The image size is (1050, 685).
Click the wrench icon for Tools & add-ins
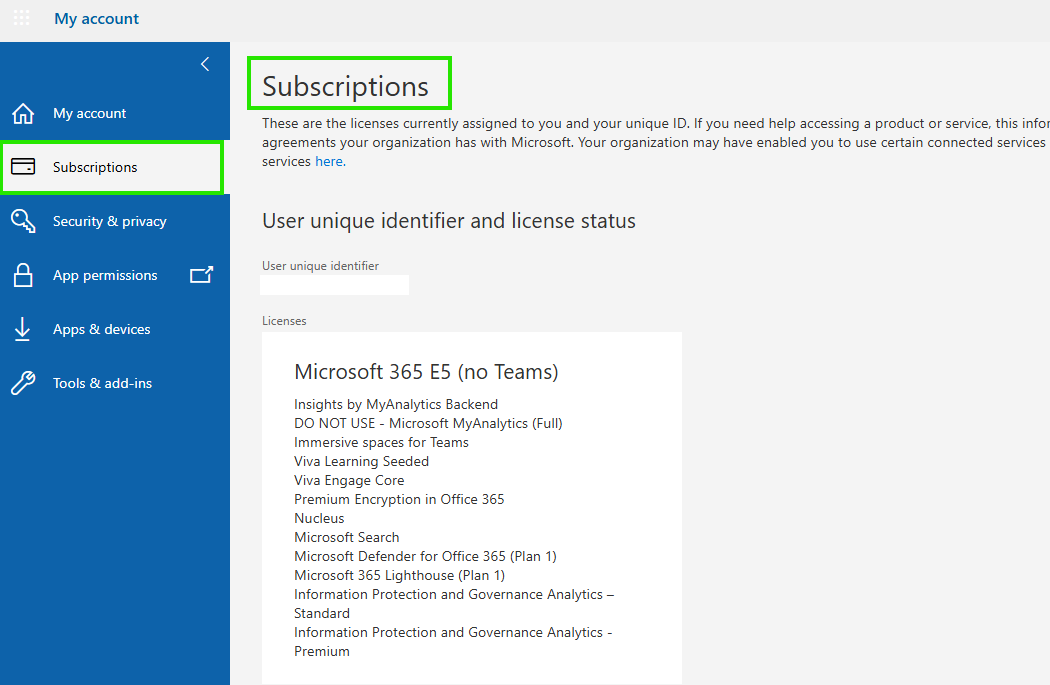click(23, 383)
